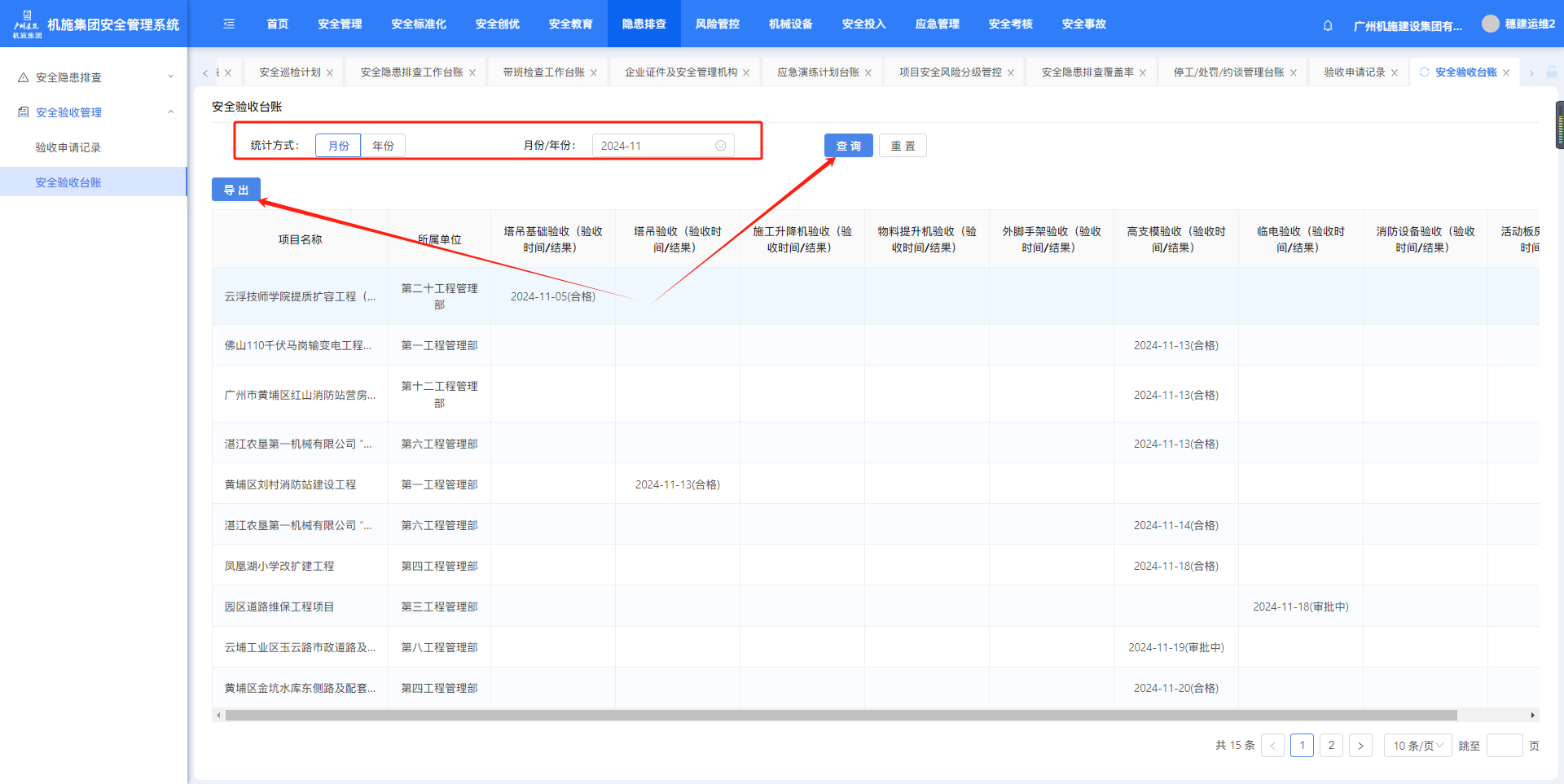Collapse 安全验收管理 sidebar menu
This screenshot has height=784, width=1564.
tap(94, 112)
